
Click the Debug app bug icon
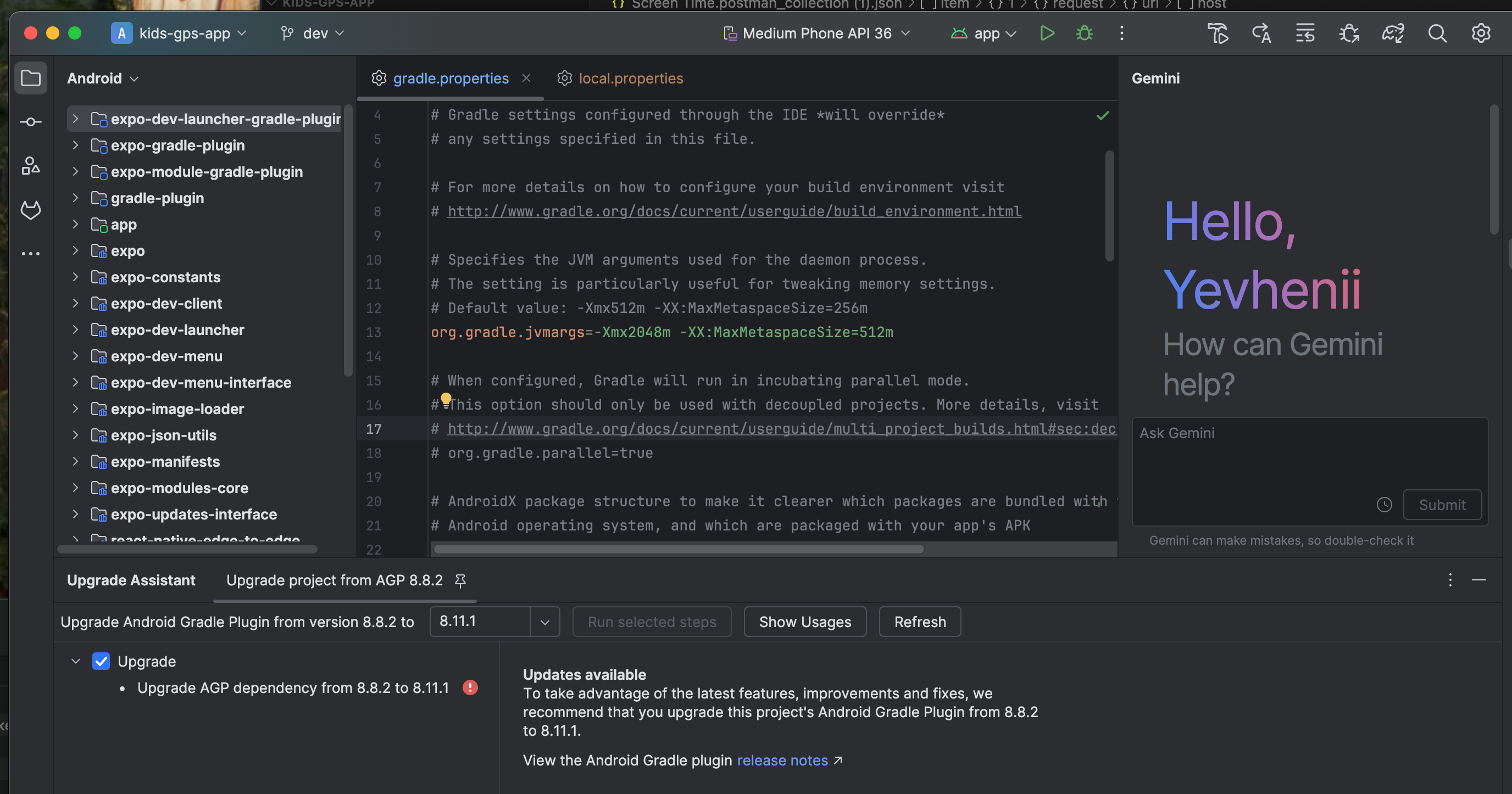pyautogui.click(x=1083, y=33)
